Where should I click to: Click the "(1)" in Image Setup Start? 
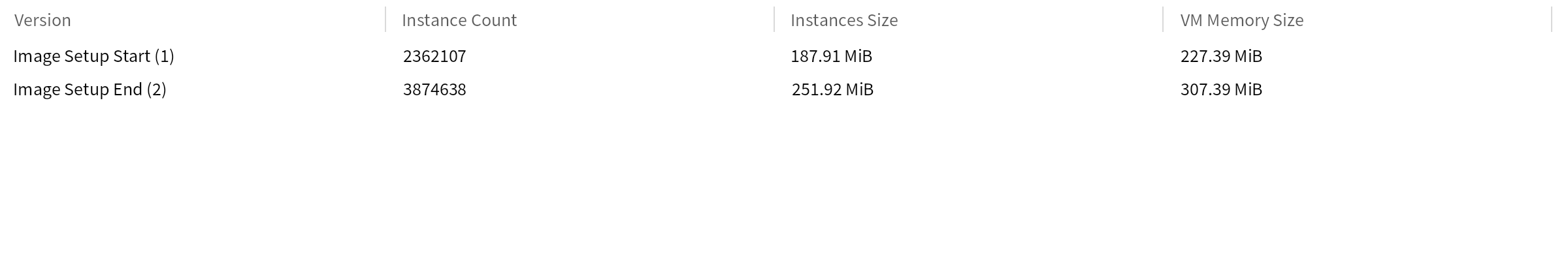click(164, 56)
